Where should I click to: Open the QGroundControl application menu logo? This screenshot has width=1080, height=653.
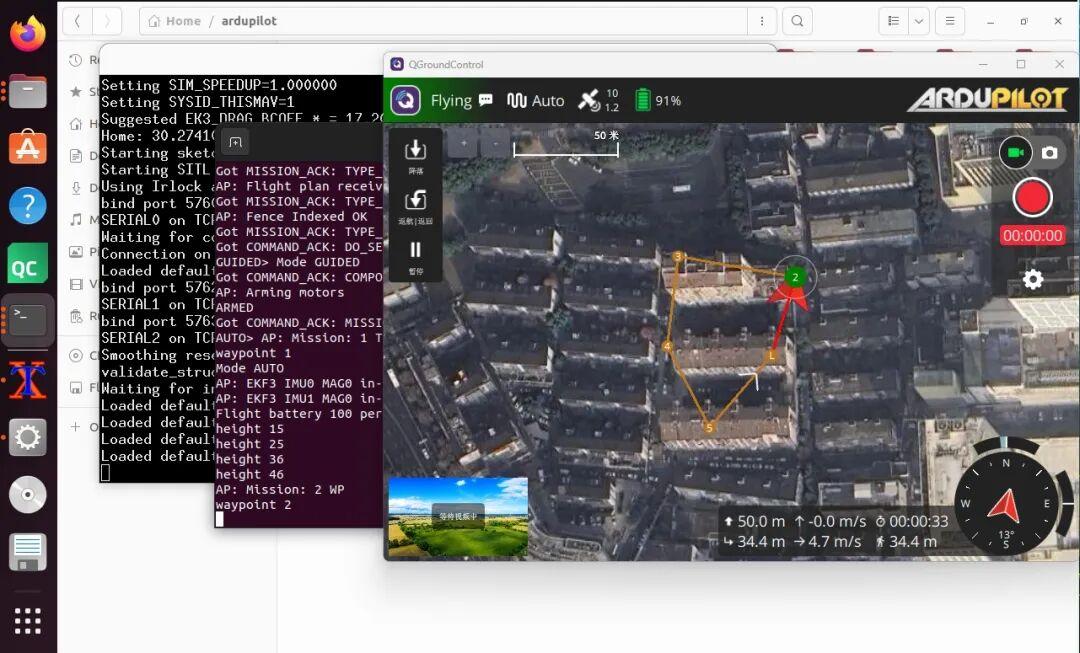[406, 101]
